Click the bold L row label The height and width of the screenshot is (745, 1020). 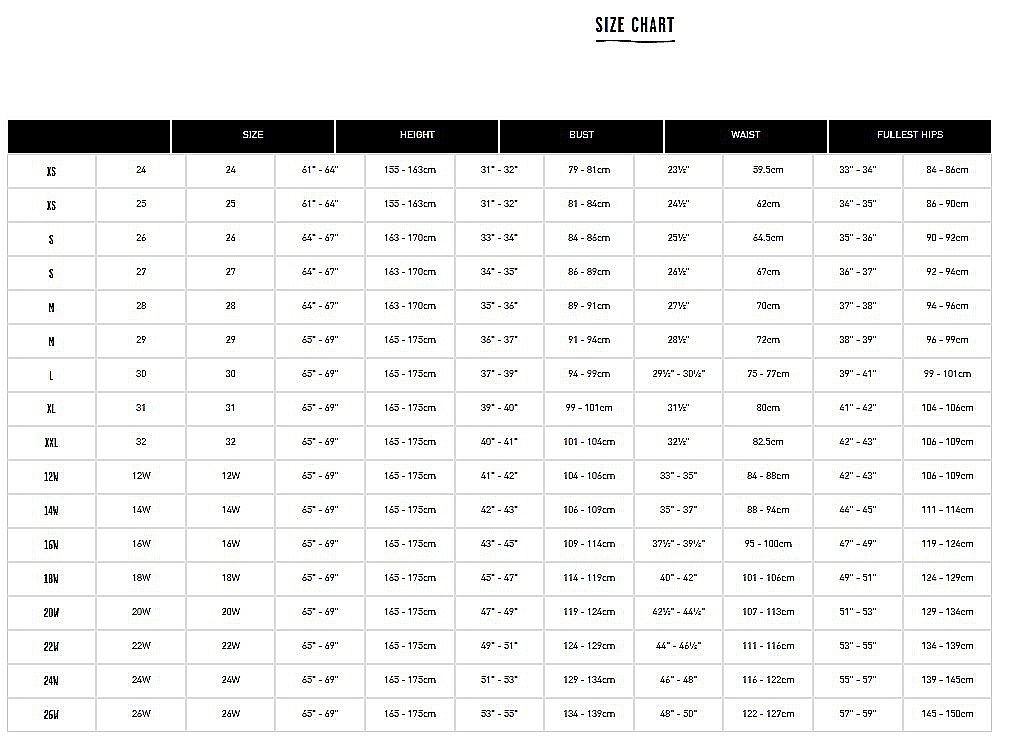51,375
